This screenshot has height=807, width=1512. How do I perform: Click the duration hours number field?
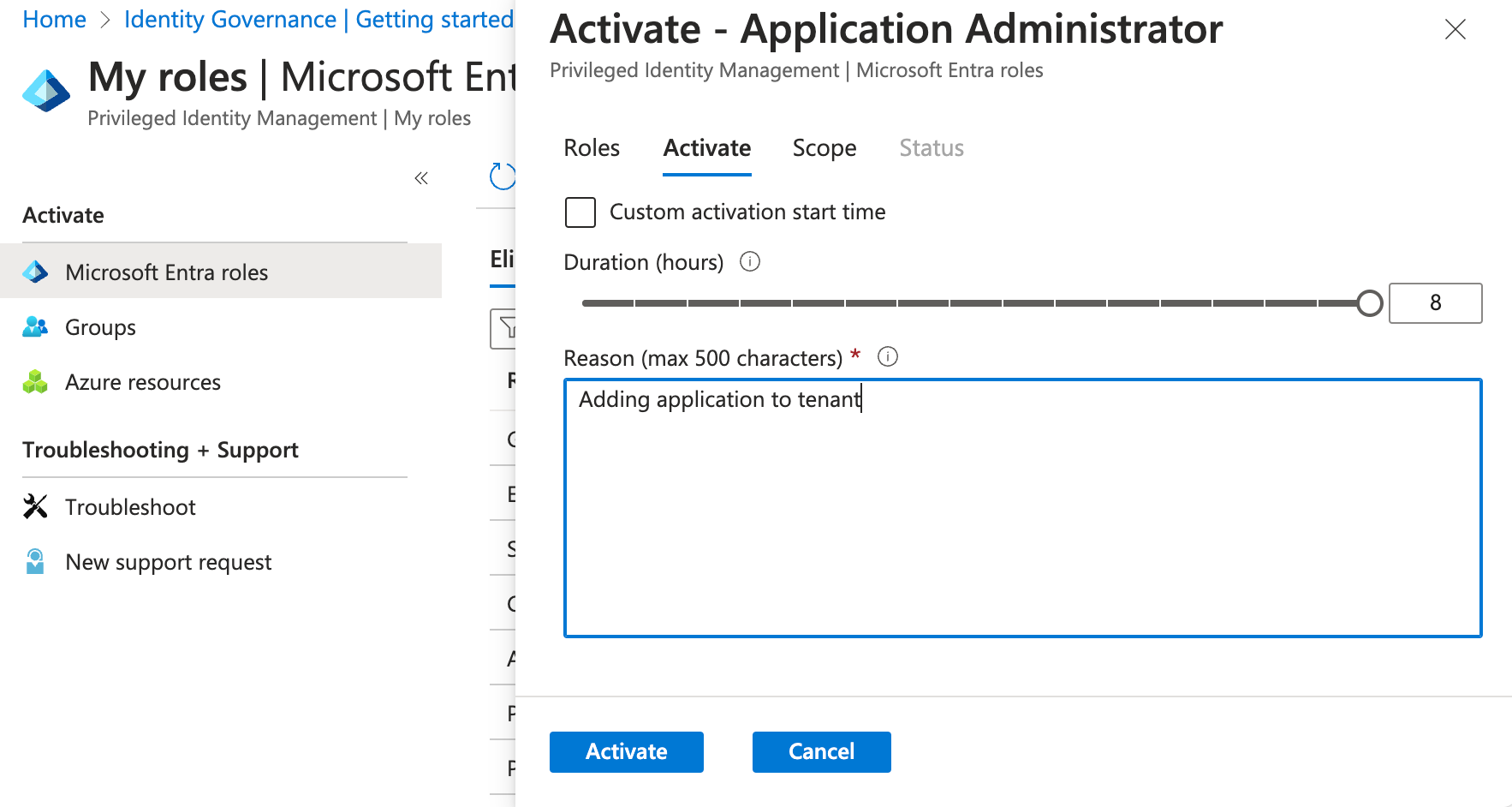point(1435,303)
